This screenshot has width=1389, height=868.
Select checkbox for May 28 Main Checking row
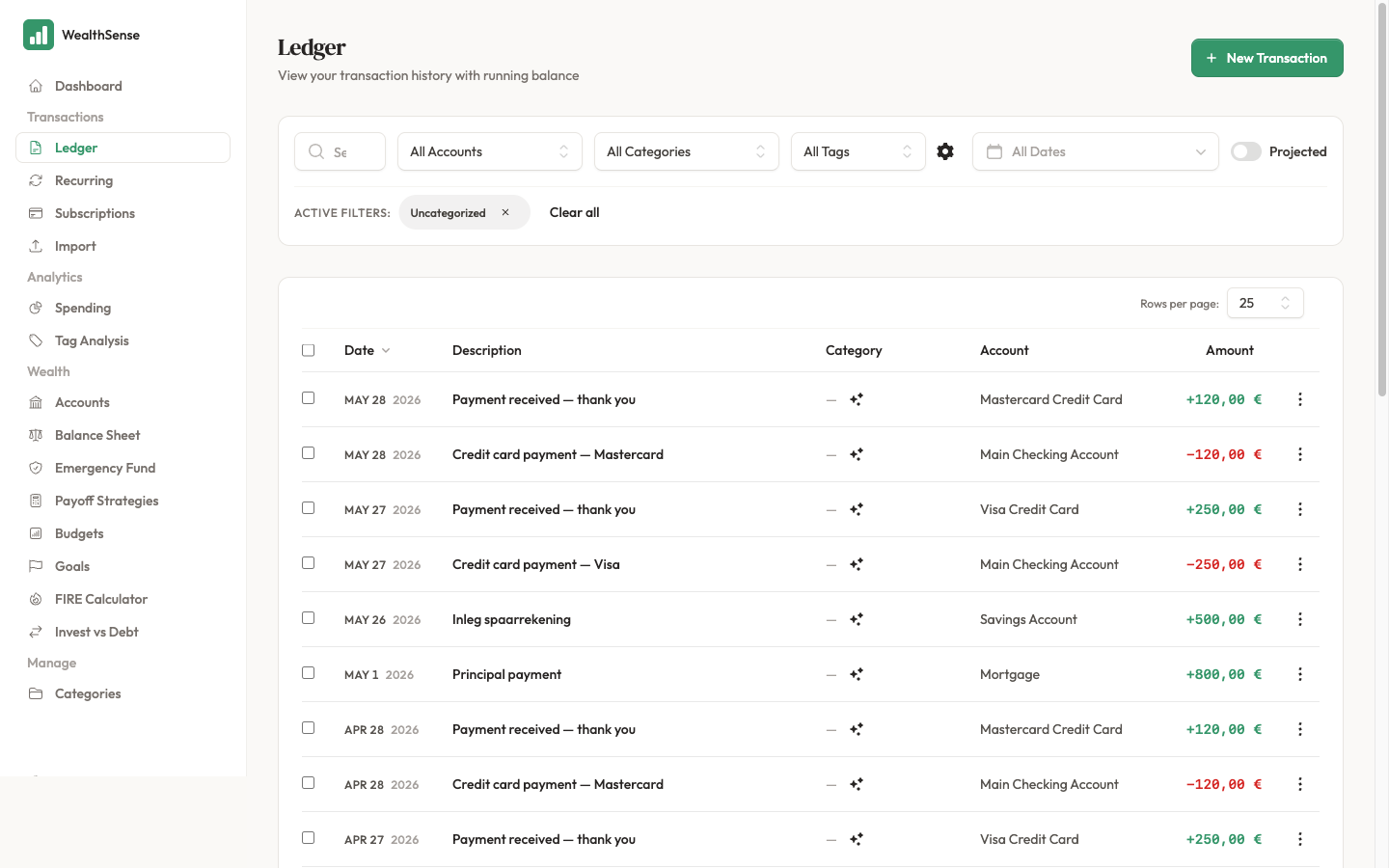[x=309, y=452]
